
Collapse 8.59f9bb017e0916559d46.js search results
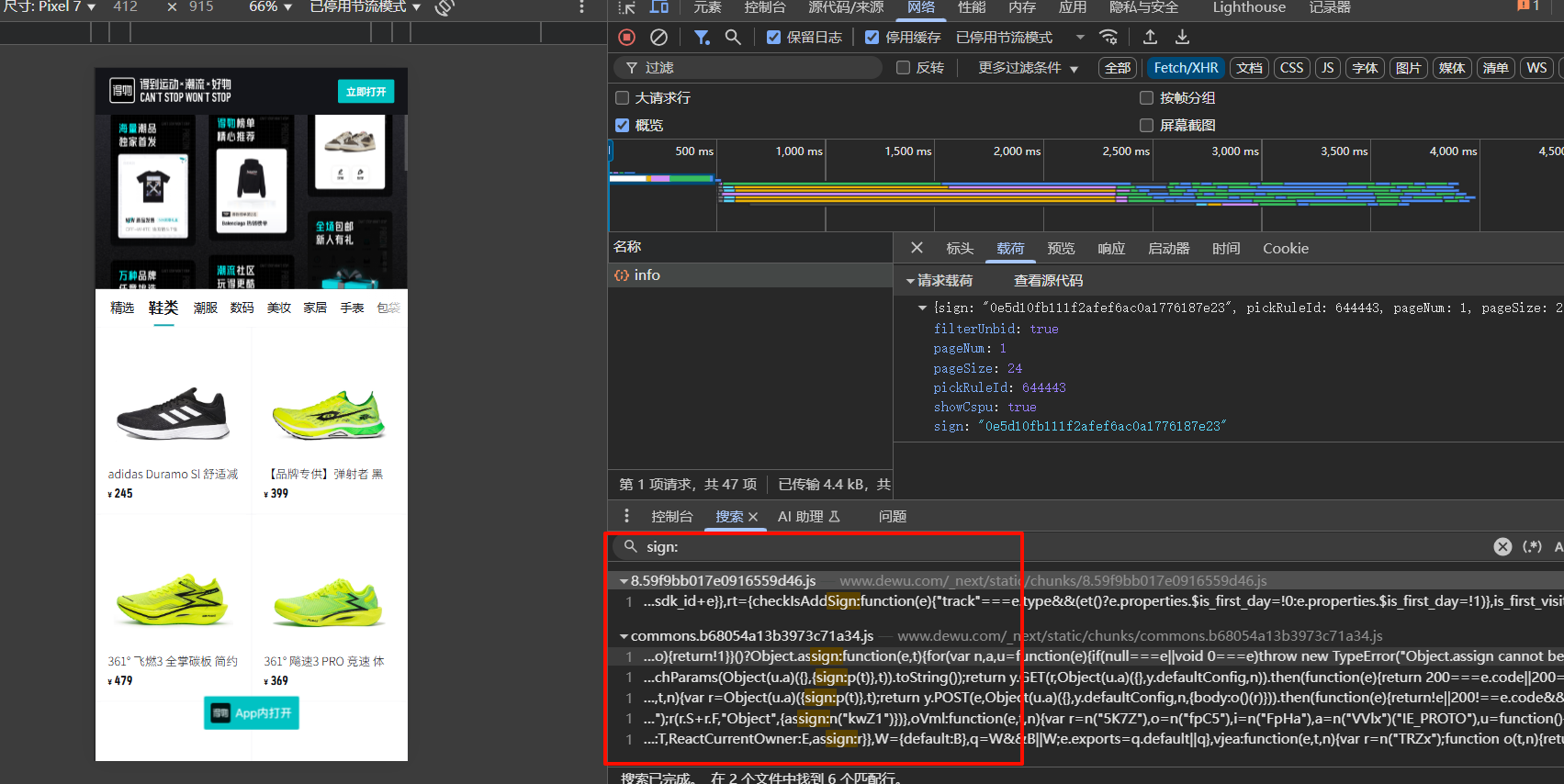click(x=624, y=581)
